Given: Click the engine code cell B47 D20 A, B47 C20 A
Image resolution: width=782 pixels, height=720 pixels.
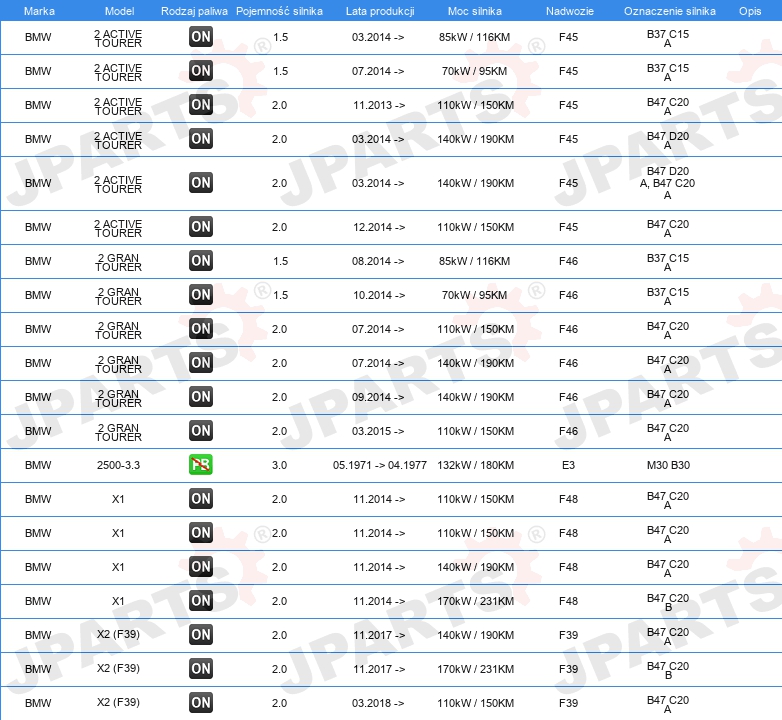Looking at the screenshot, I should 668,183.
